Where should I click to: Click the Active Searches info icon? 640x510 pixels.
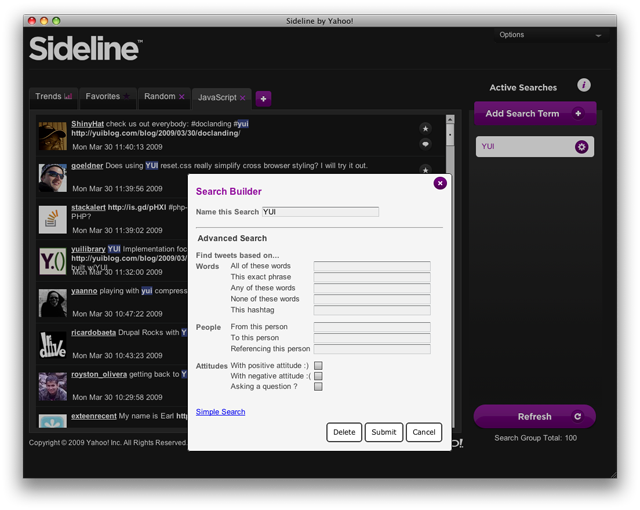pos(584,85)
